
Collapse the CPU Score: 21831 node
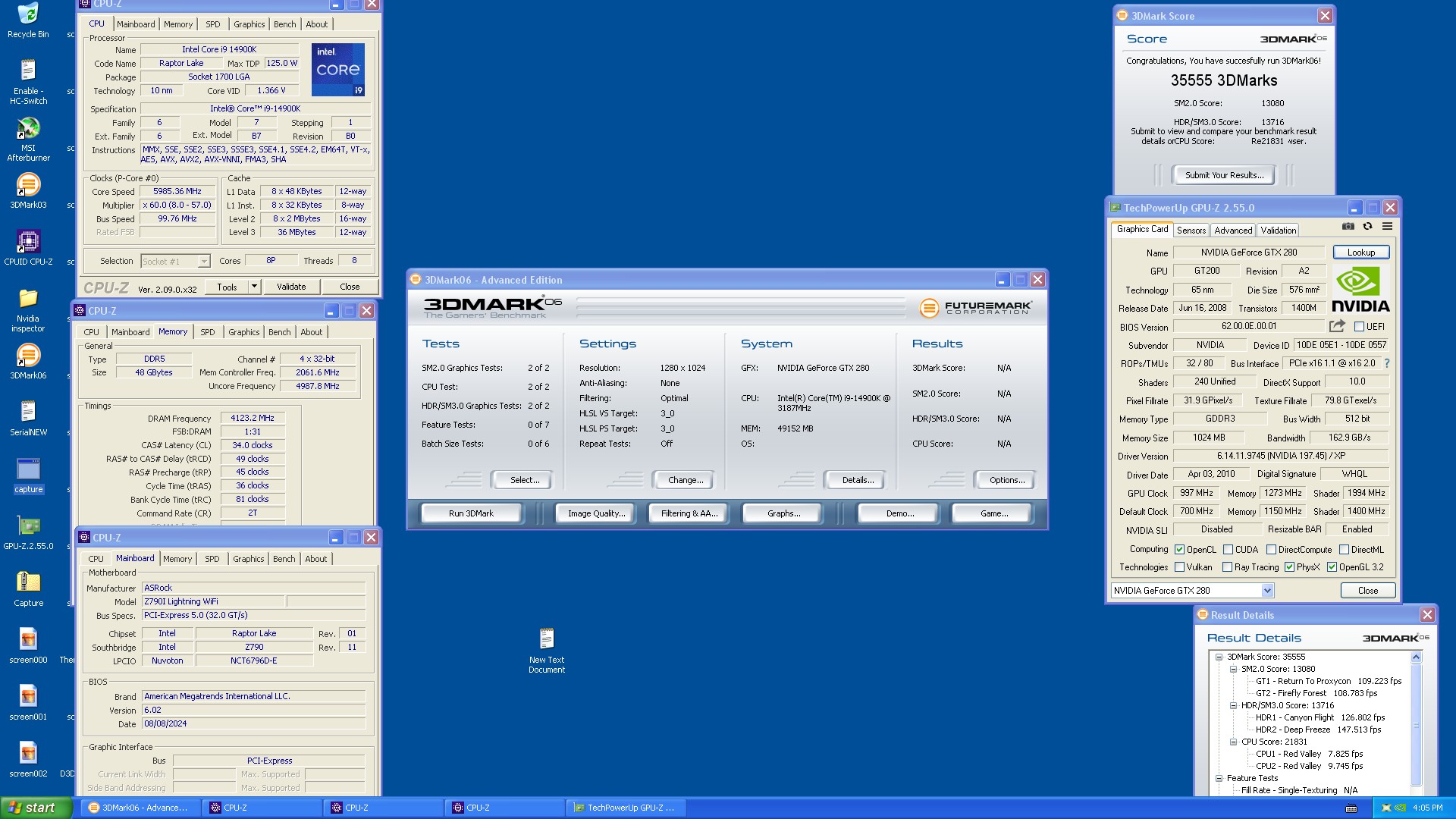[x=1233, y=742]
